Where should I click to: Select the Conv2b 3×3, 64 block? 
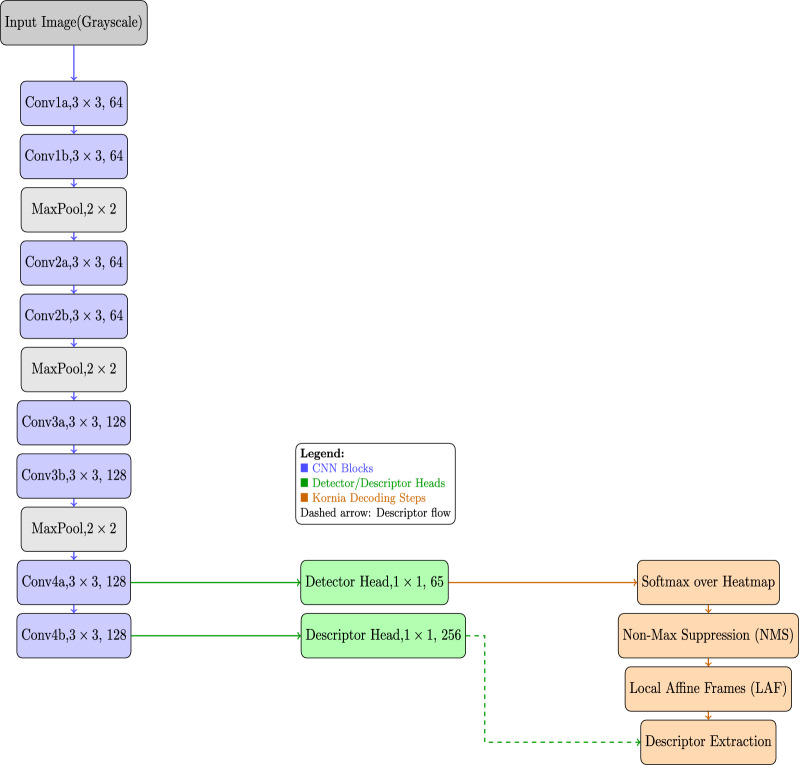74,316
